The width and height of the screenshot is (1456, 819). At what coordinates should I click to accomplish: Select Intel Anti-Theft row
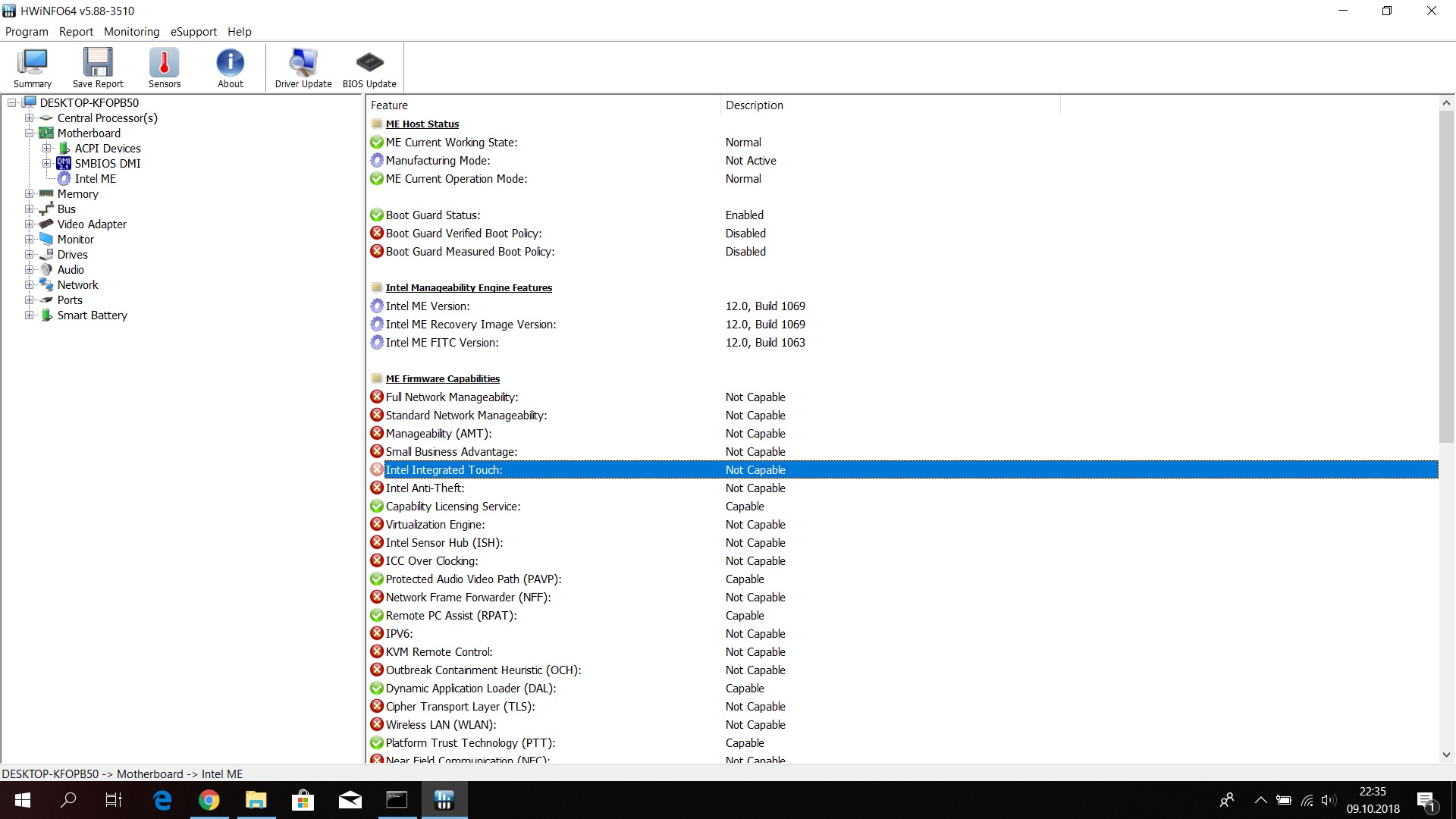click(x=902, y=488)
